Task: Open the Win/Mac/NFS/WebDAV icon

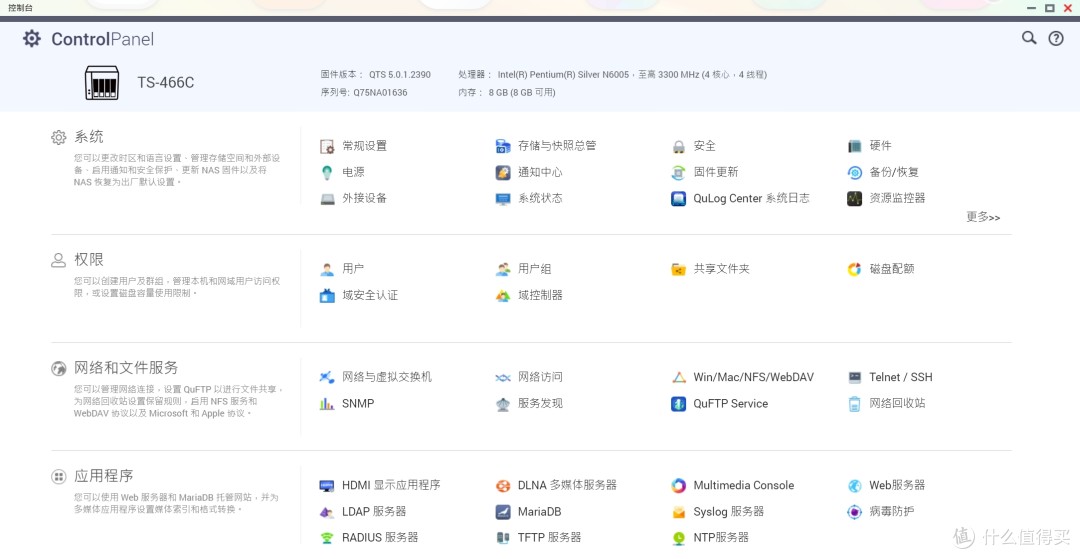Action: (678, 377)
